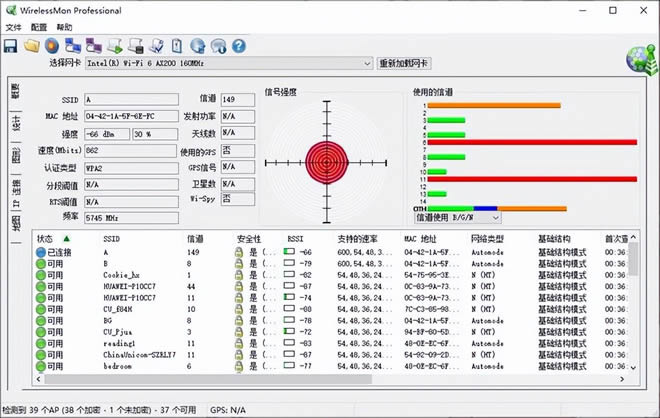Click the clipboard toolbar icon
Screen dimensions: 660x418
[x=177, y=46]
